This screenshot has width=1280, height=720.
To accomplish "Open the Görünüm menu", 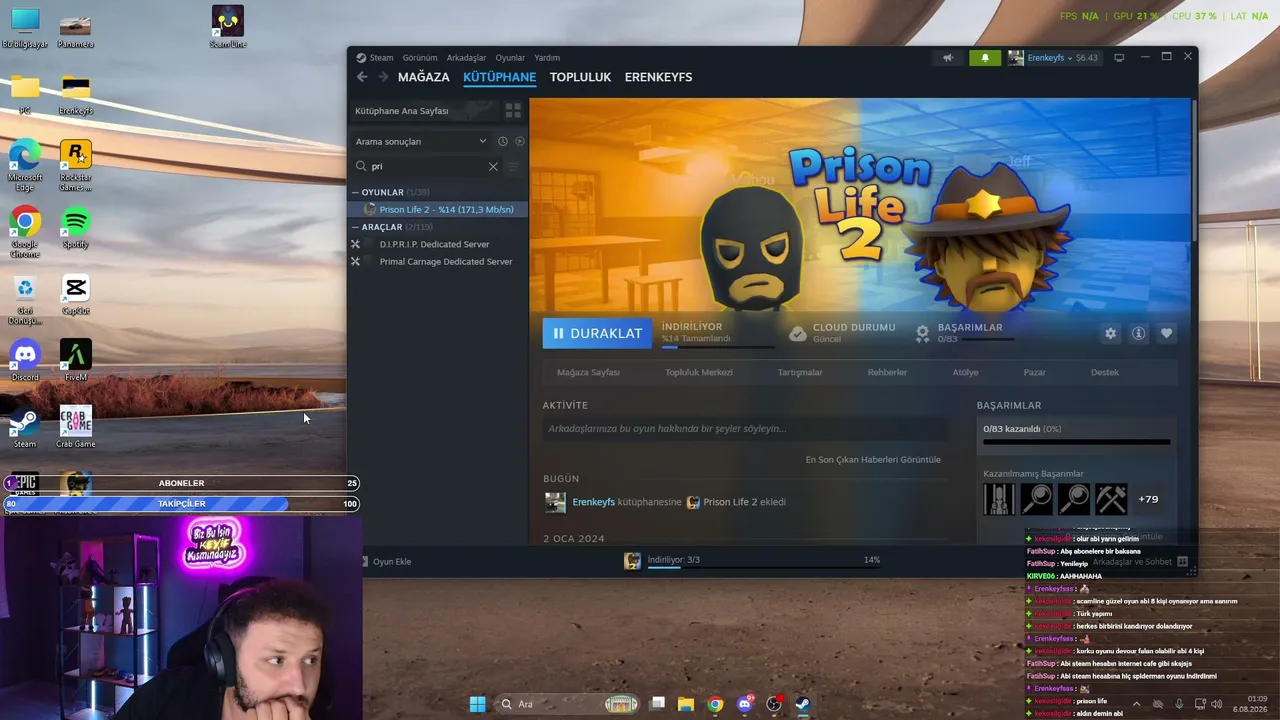I will coord(420,58).
